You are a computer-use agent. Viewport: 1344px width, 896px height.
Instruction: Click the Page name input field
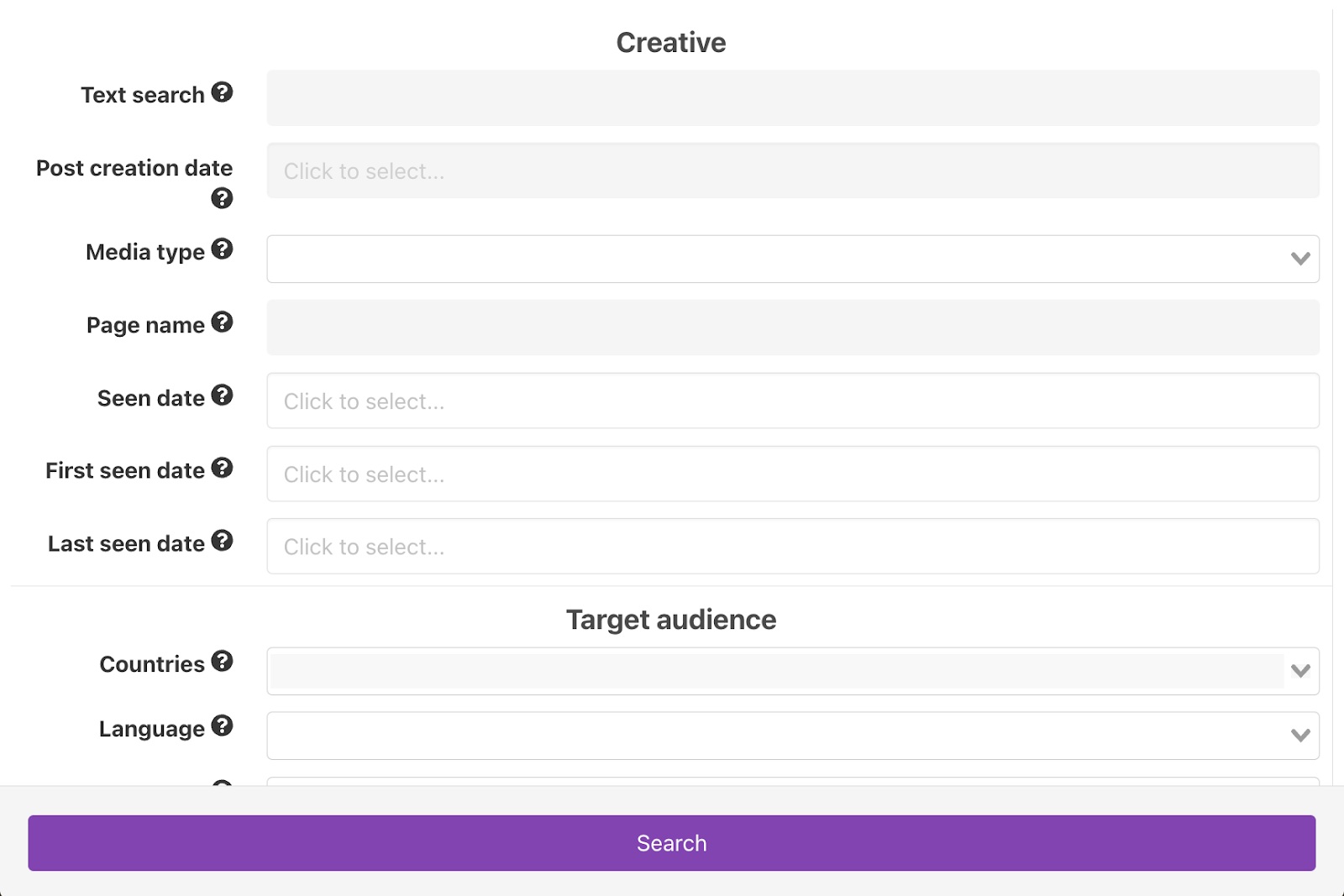792,327
